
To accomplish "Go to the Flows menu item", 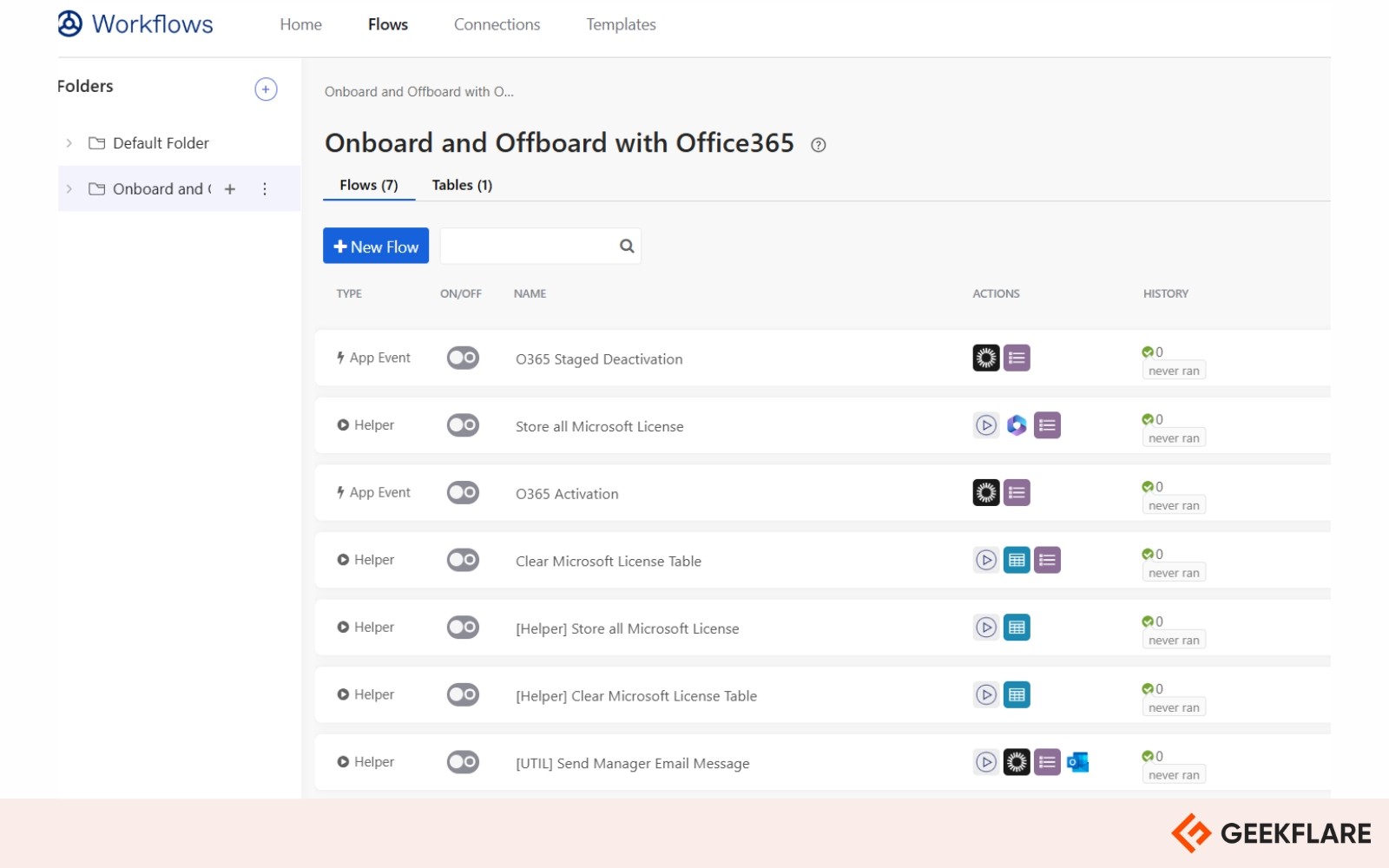I will (x=388, y=24).
